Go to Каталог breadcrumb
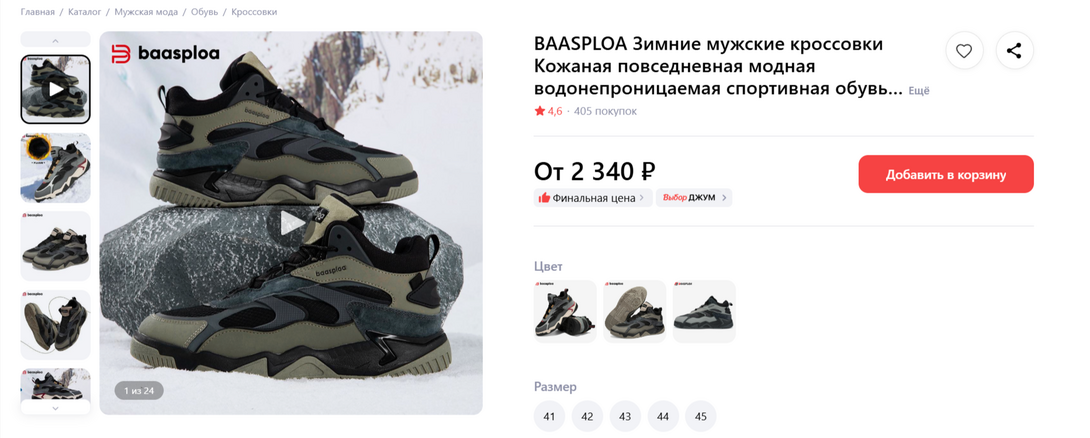This screenshot has height=438, width=1090. coord(85,12)
